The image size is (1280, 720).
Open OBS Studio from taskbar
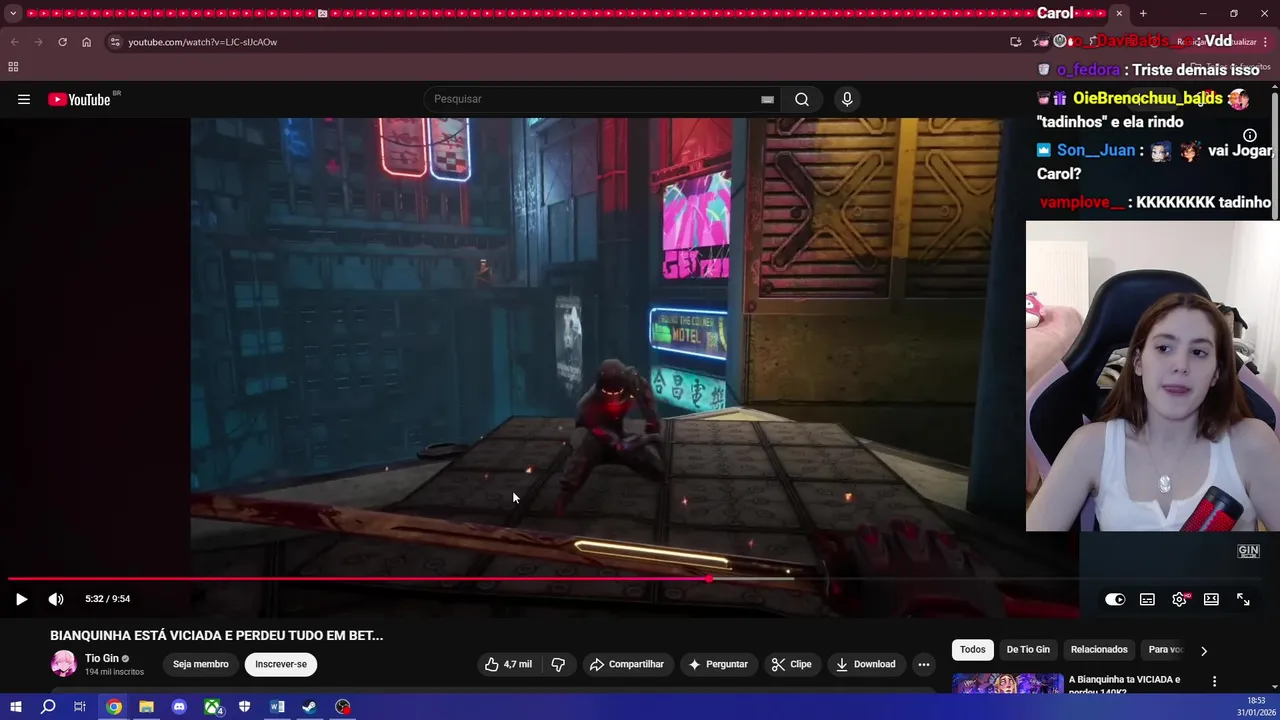pos(343,707)
